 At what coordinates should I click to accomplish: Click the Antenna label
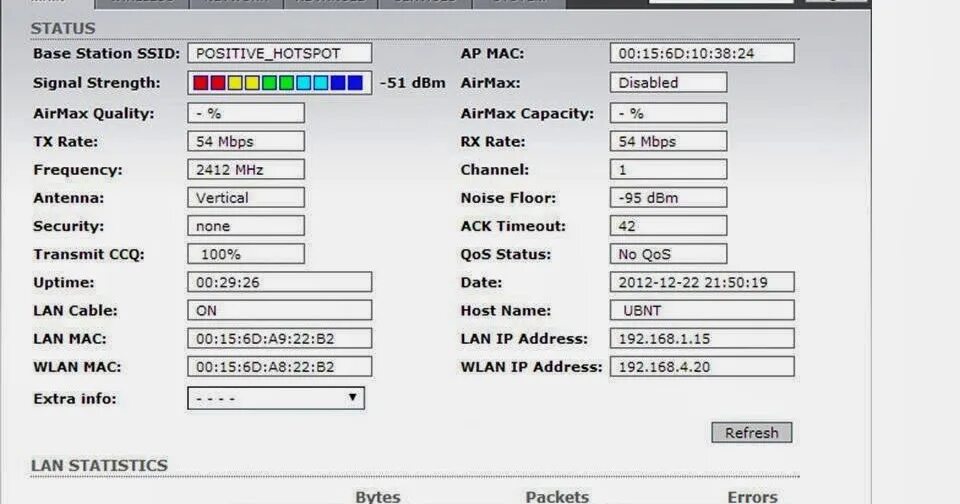[69, 198]
